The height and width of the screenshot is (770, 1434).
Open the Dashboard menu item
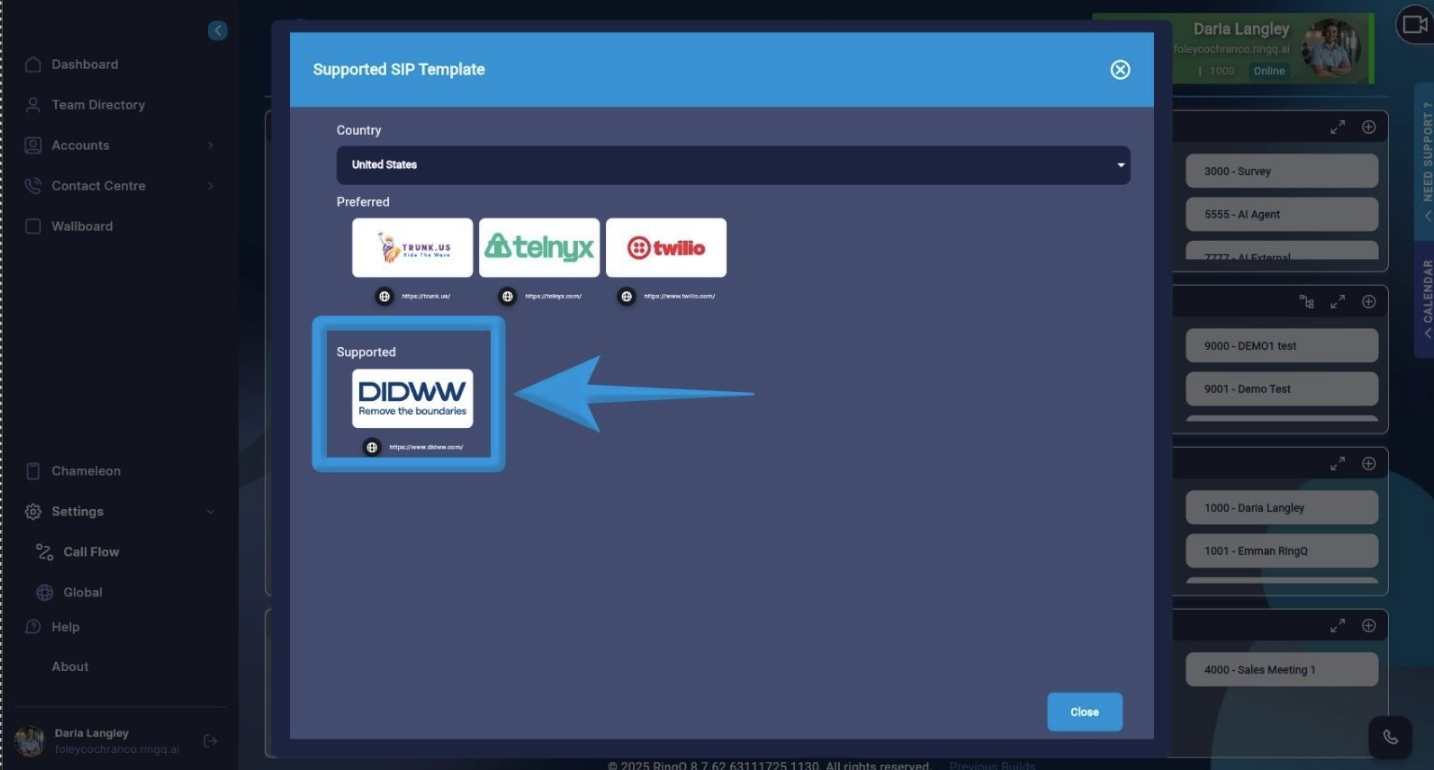click(x=84, y=64)
